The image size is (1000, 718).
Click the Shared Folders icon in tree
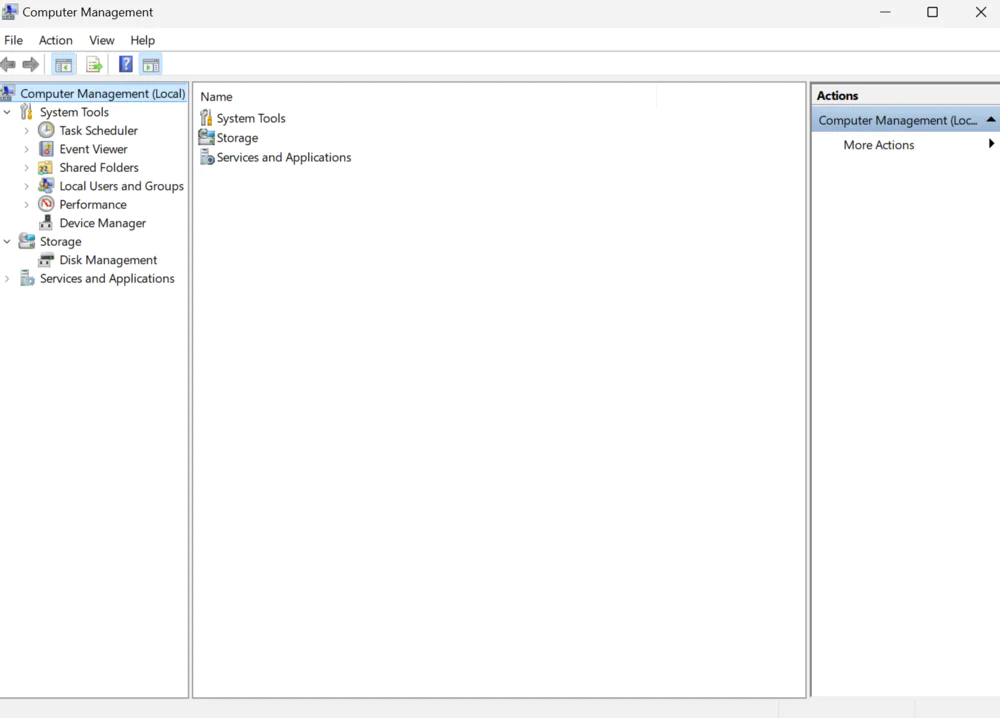[x=45, y=168]
